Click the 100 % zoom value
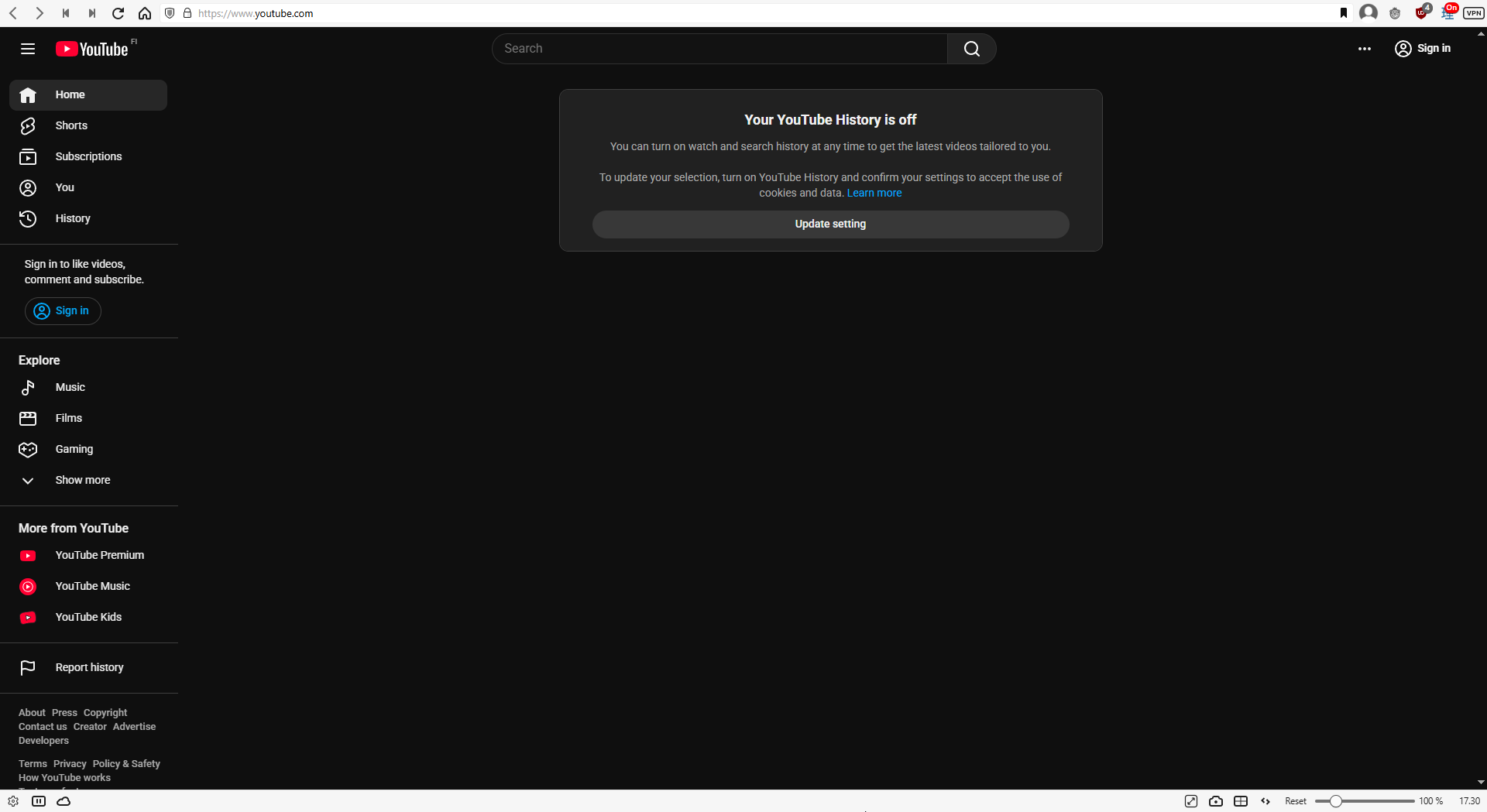1487x812 pixels. pos(1430,801)
